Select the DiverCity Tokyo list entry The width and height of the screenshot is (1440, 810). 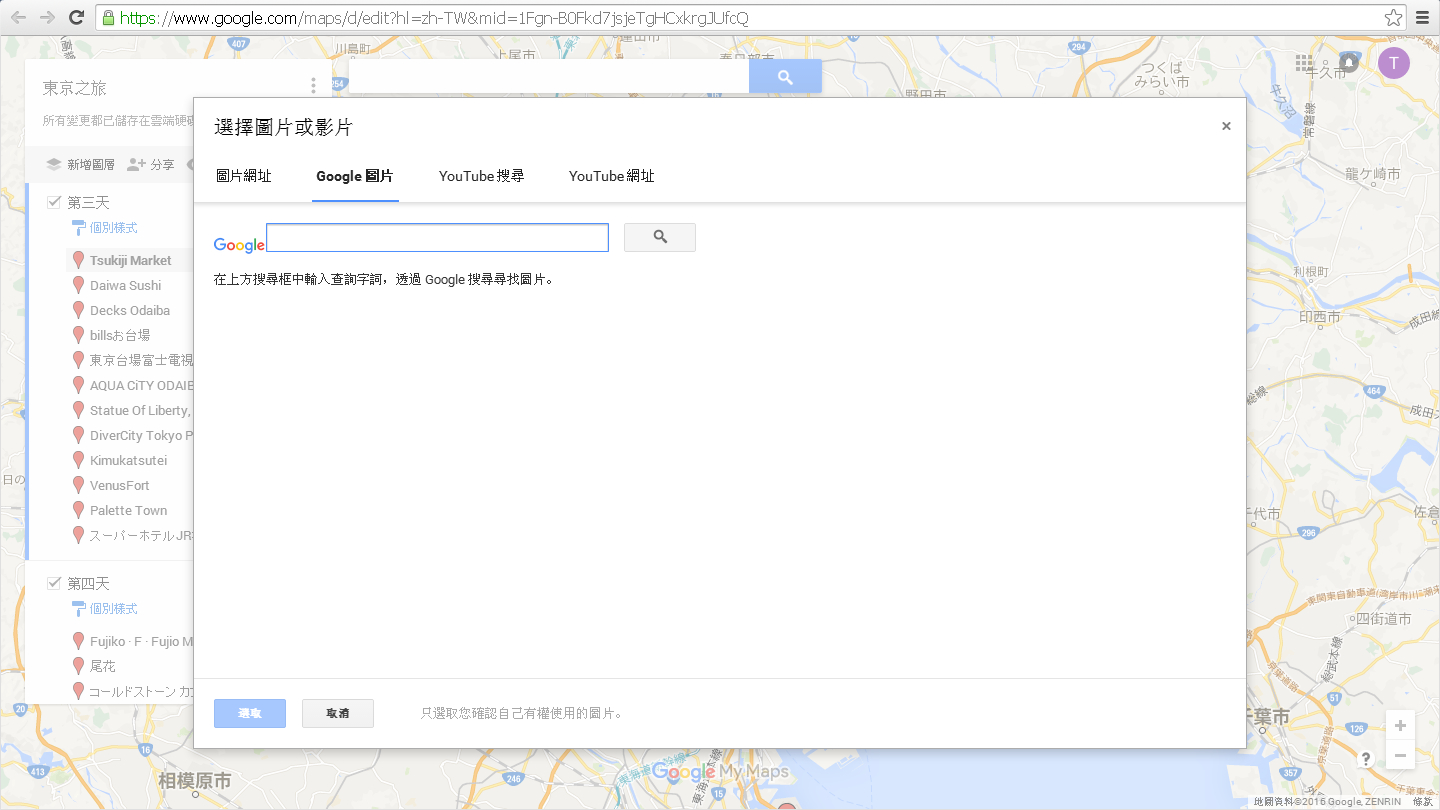point(141,435)
